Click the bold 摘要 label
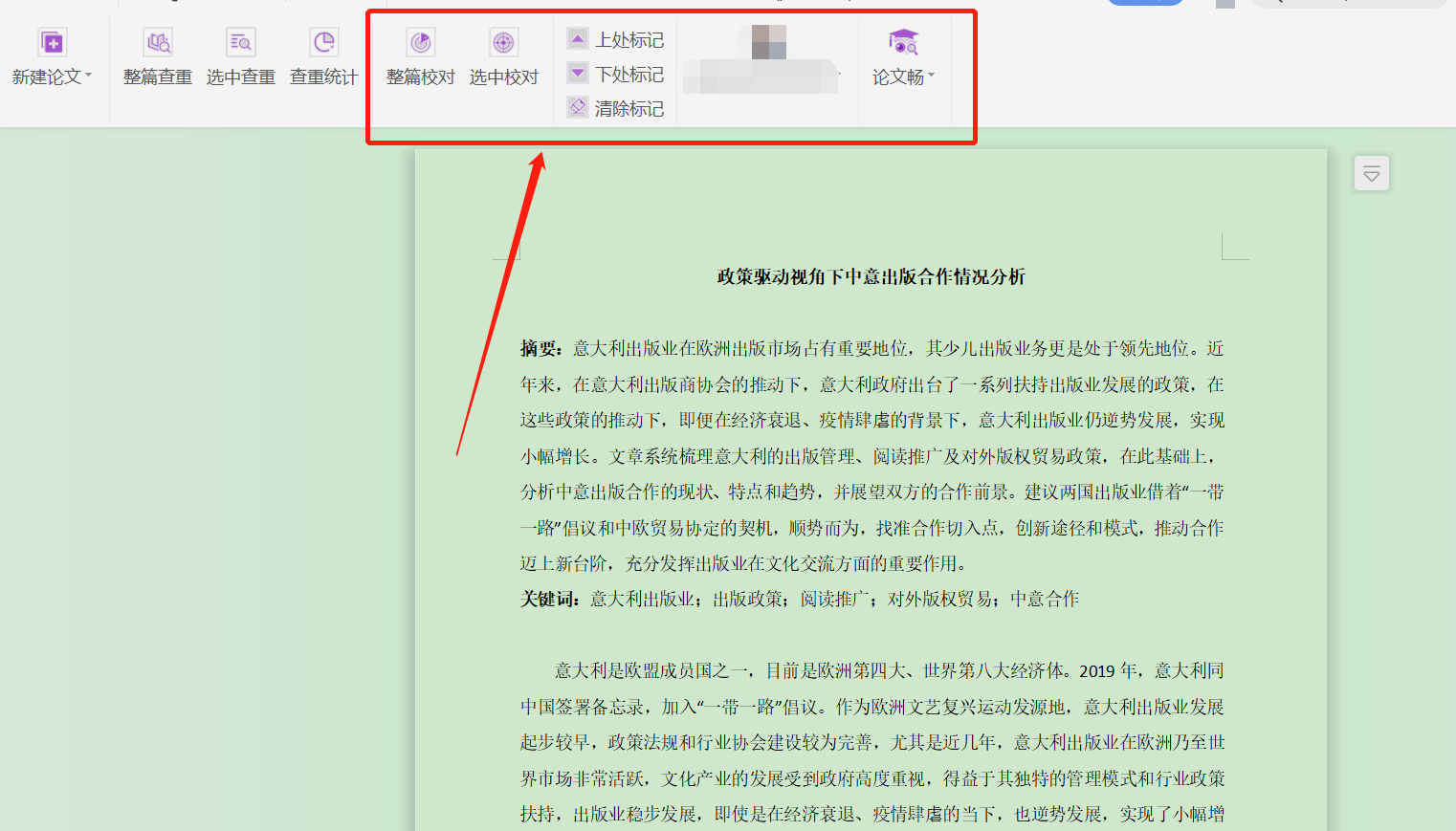The image size is (1456, 831). (x=541, y=349)
